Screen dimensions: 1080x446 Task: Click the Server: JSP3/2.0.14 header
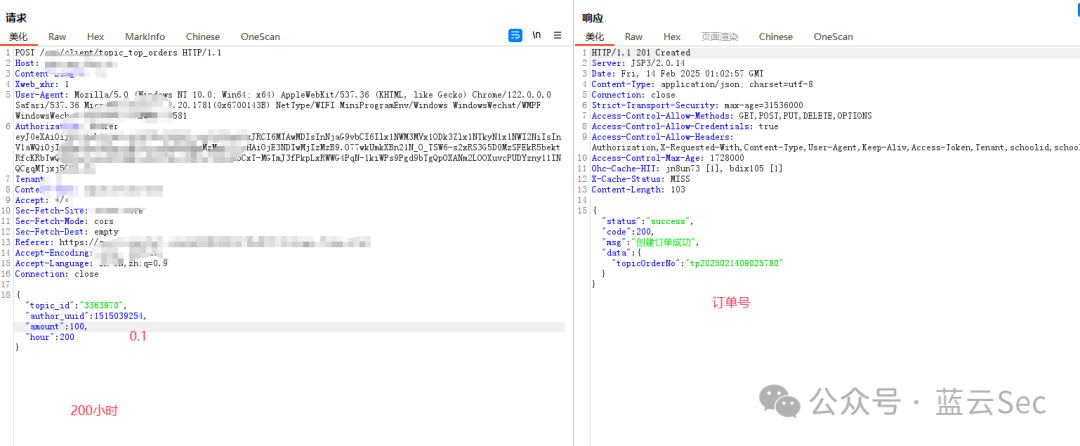[x=637, y=63]
